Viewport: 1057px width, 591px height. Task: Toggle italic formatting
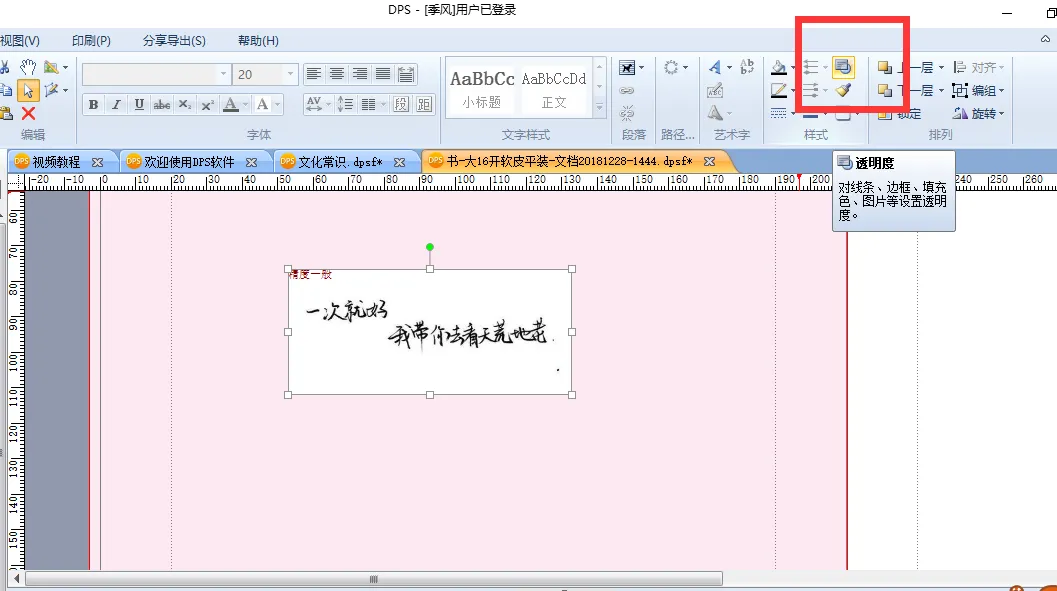[x=116, y=104]
